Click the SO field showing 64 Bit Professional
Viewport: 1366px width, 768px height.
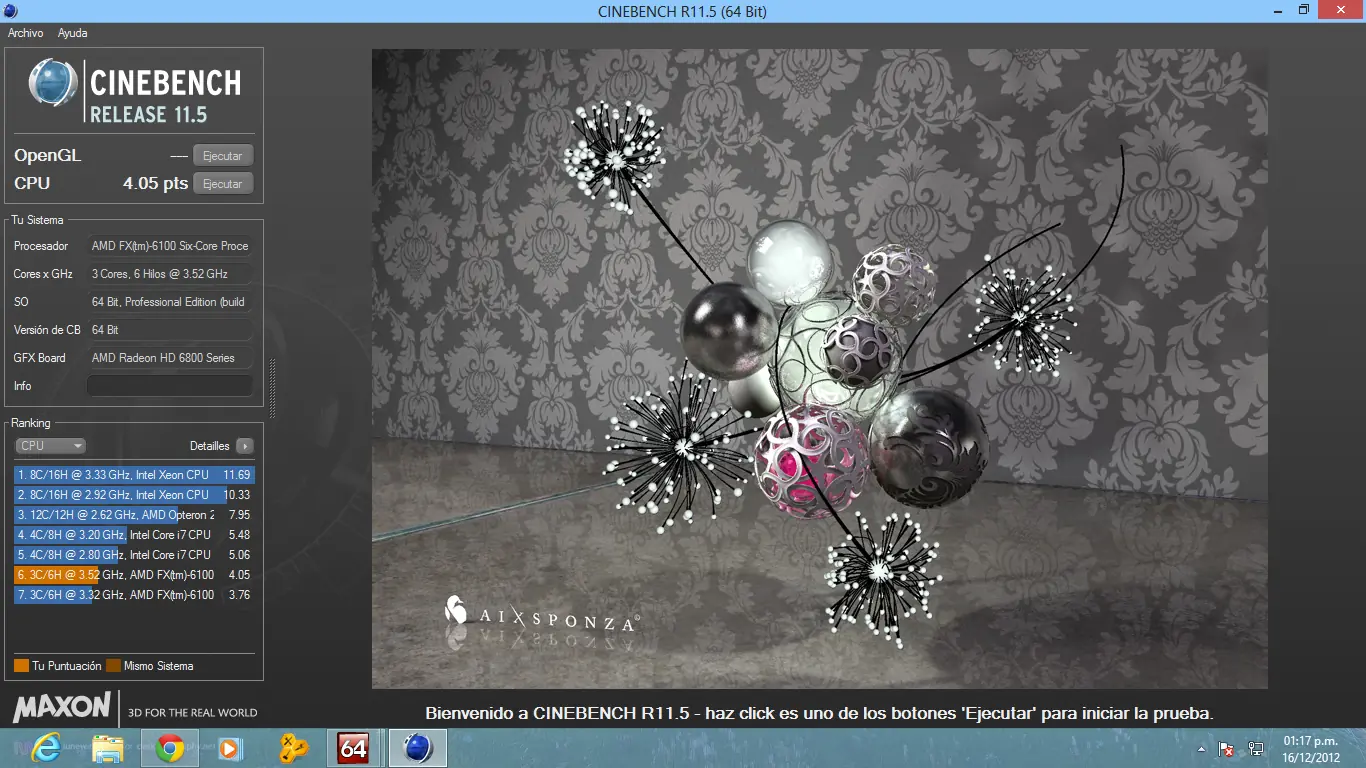(170, 302)
